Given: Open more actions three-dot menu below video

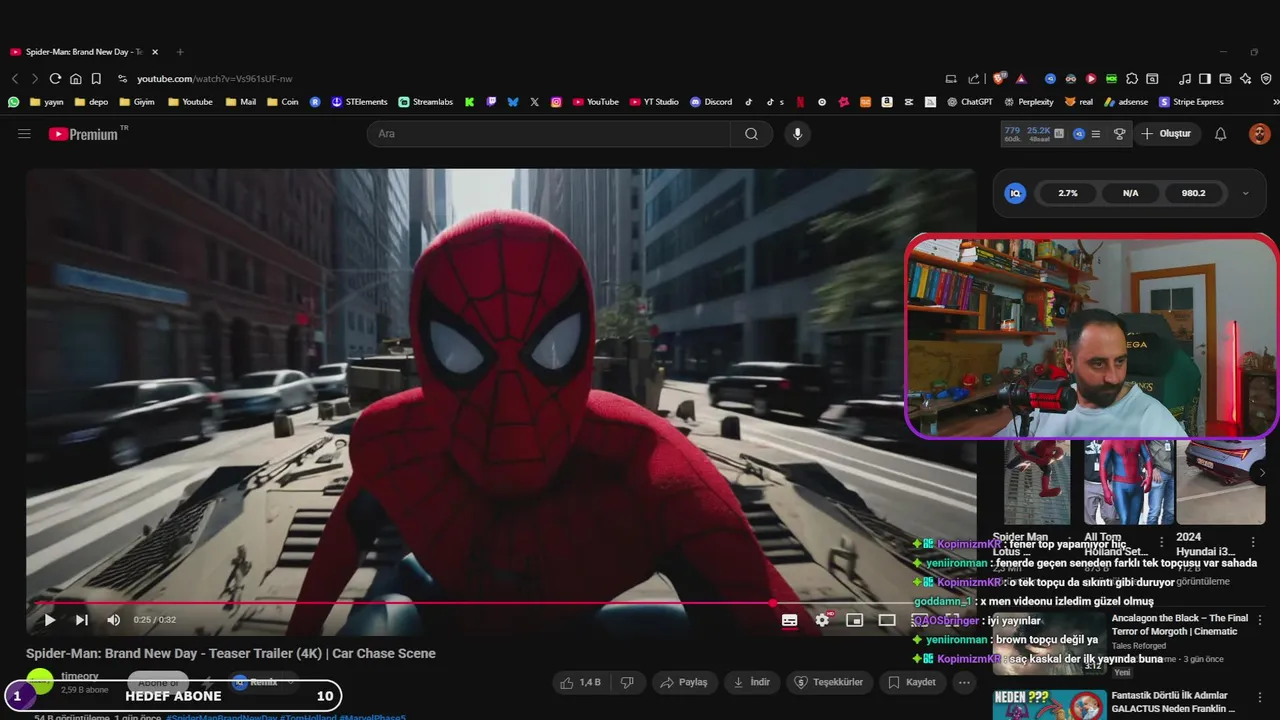Looking at the screenshot, I should [964, 682].
